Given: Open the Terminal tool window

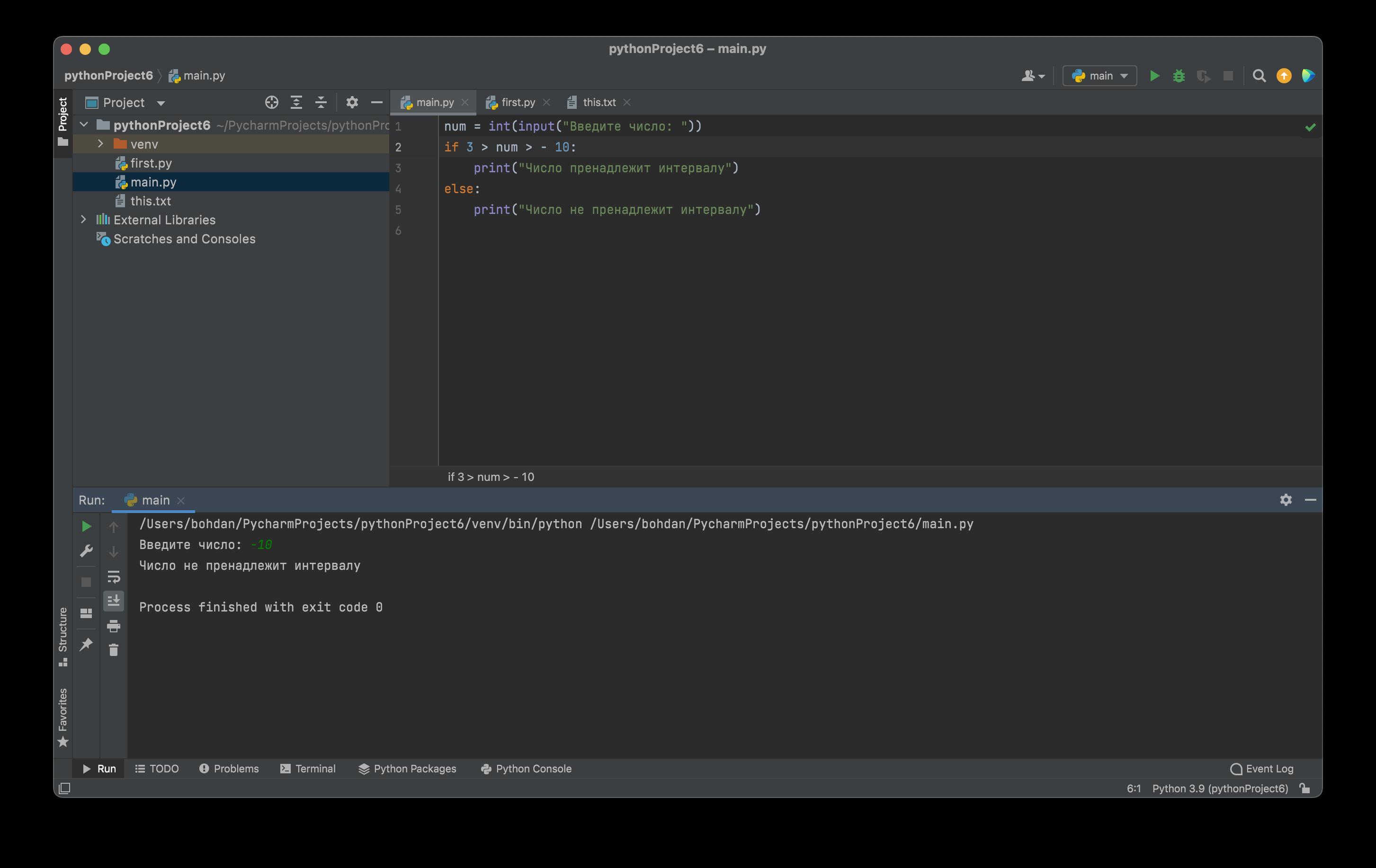Looking at the screenshot, I should click(308, 769).
